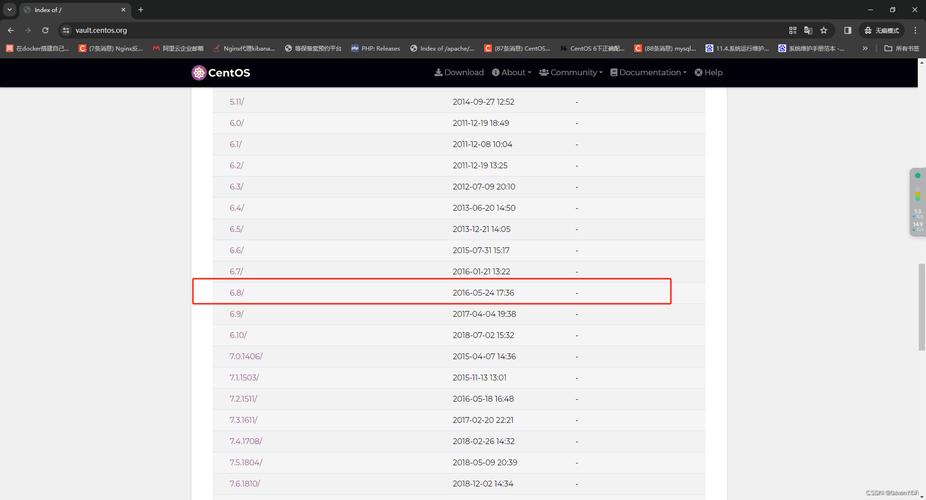The height and width of the screenshot is (500, 926).
Task: Open the mysql bookmark
Action: click(x=665, y=48)
